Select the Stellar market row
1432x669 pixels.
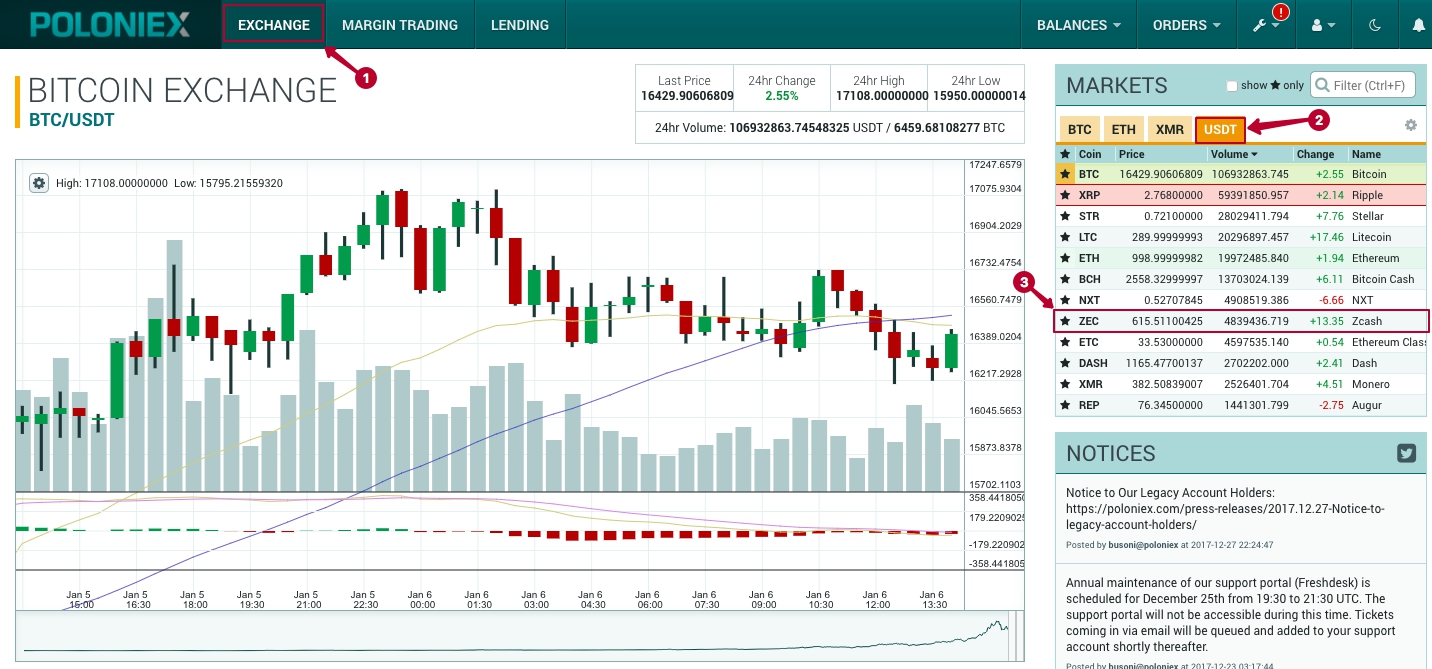(1241, 216)
